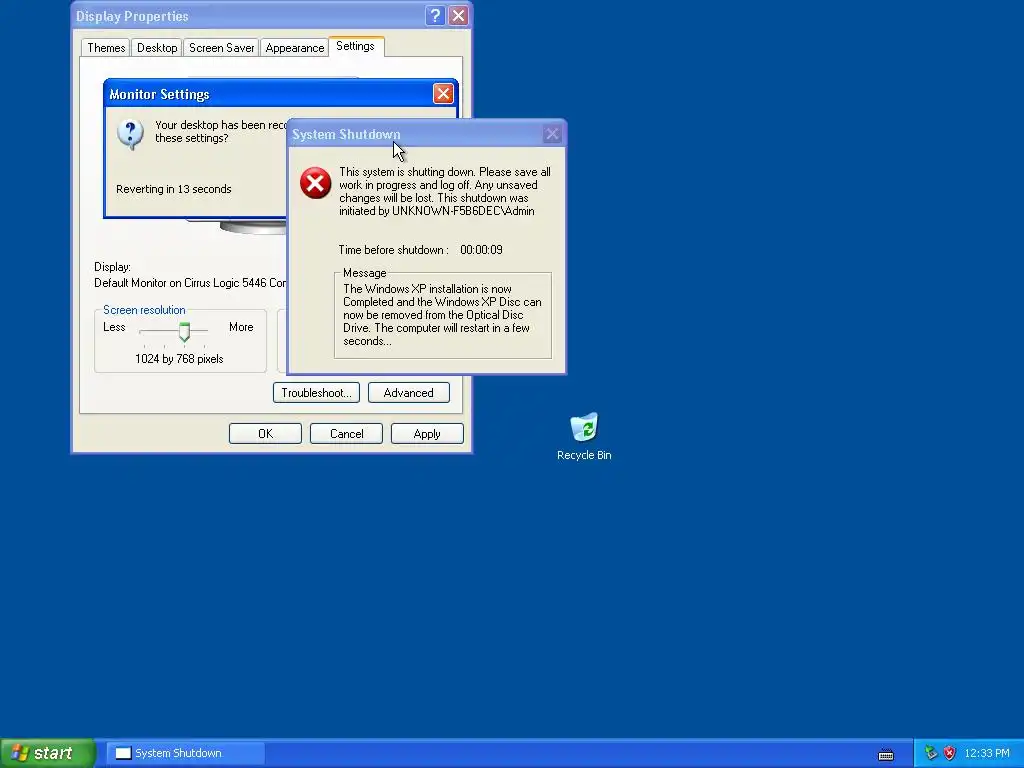Click the screen resolution slider thumb
The image size is (1024, 768).
pos(184,331)
